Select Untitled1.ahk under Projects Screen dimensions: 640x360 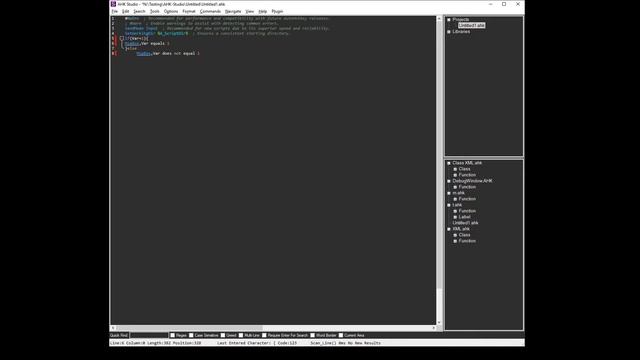point(471,25)
